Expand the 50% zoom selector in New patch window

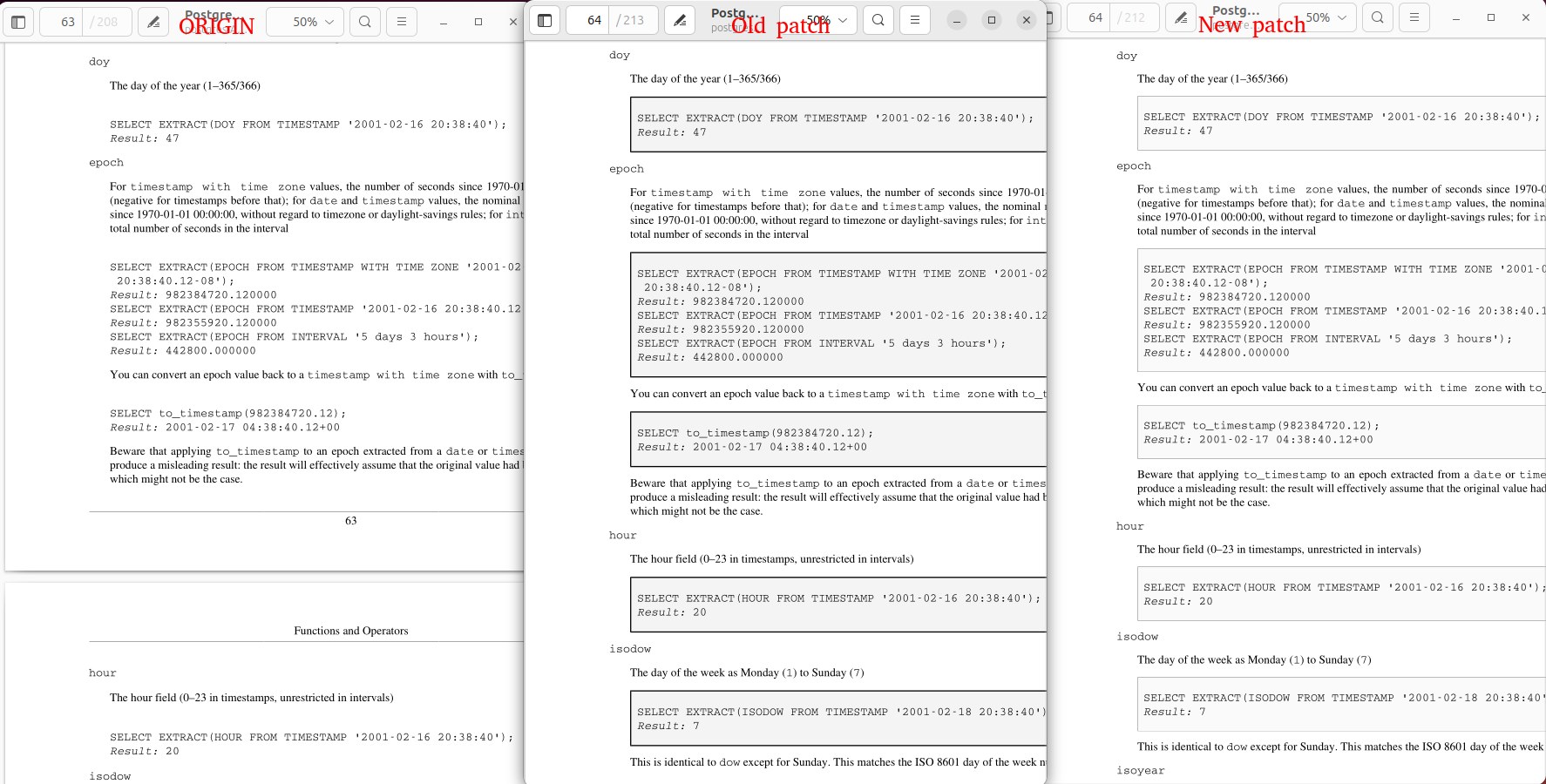tap(1326, 17)
